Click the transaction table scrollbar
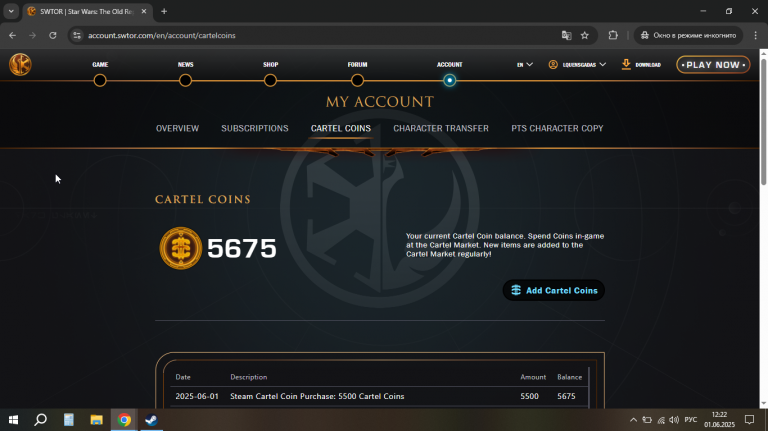This screenshot has width=768, height=431. pos(589,387)
